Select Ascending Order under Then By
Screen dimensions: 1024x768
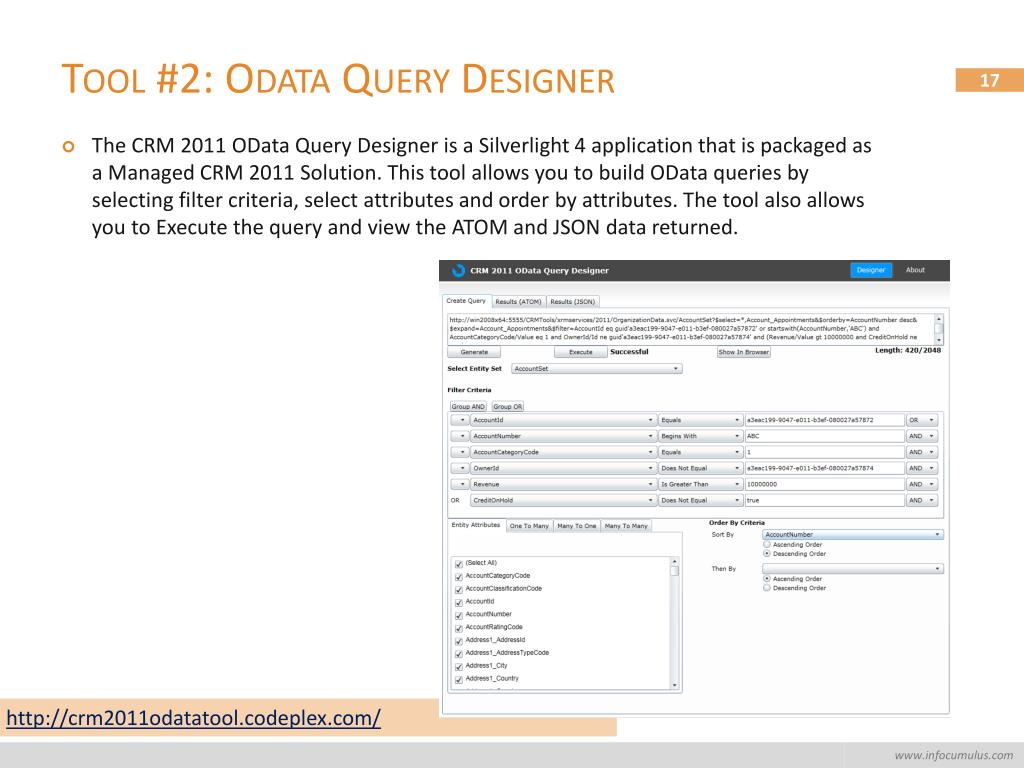tap(767, 579)
